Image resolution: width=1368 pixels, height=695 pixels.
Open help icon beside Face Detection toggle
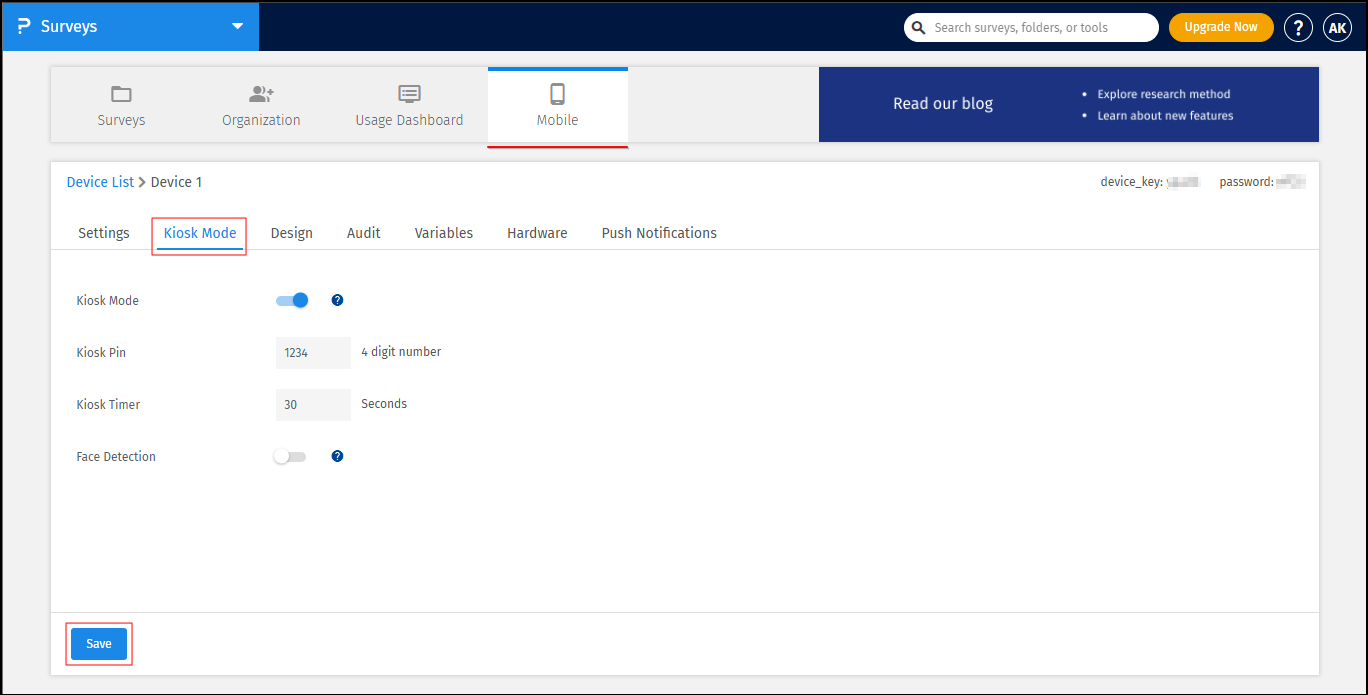[337, 456]
